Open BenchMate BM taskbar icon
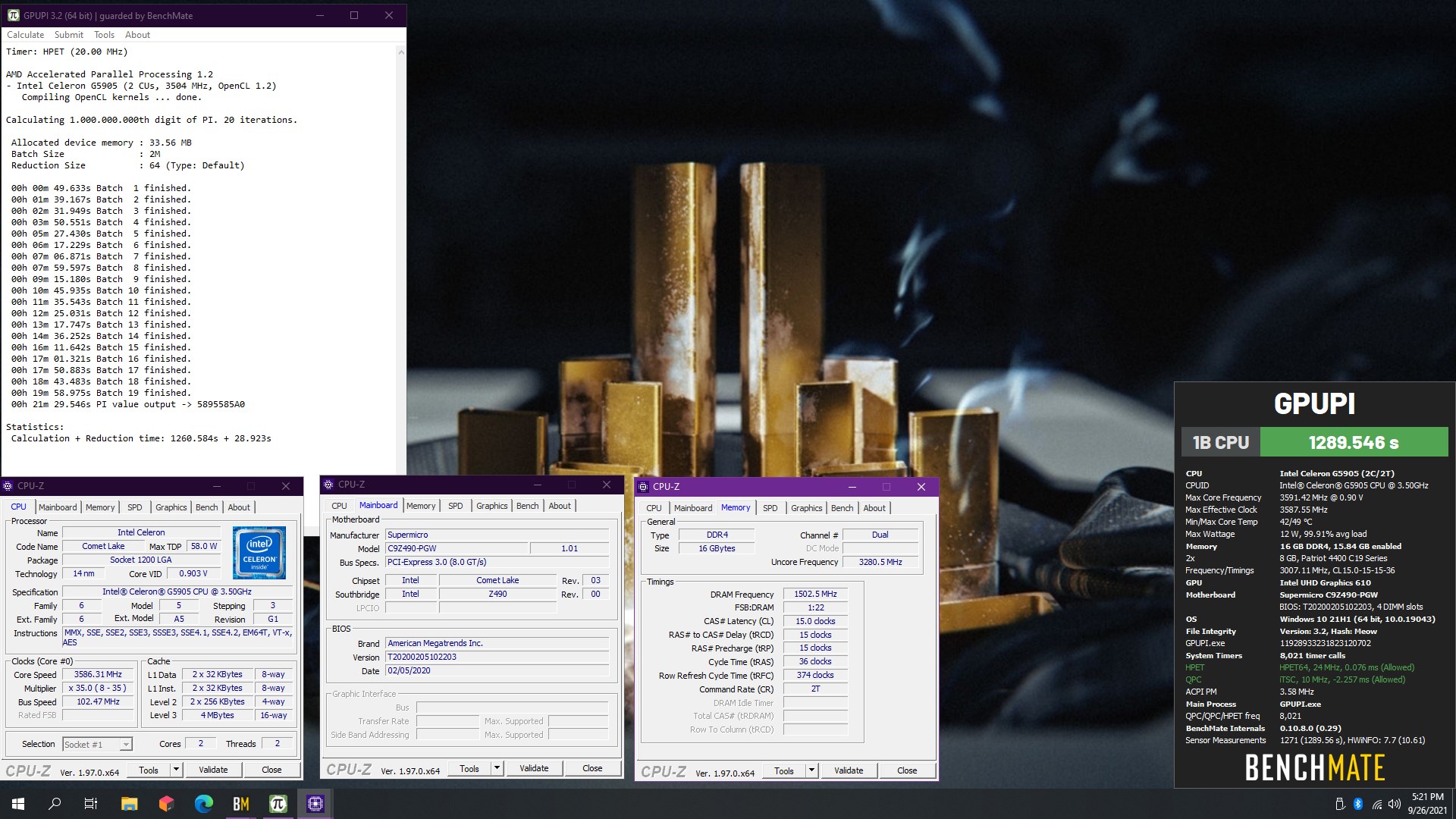This screenshot has height=819, width=1456. tap(240, 804)
